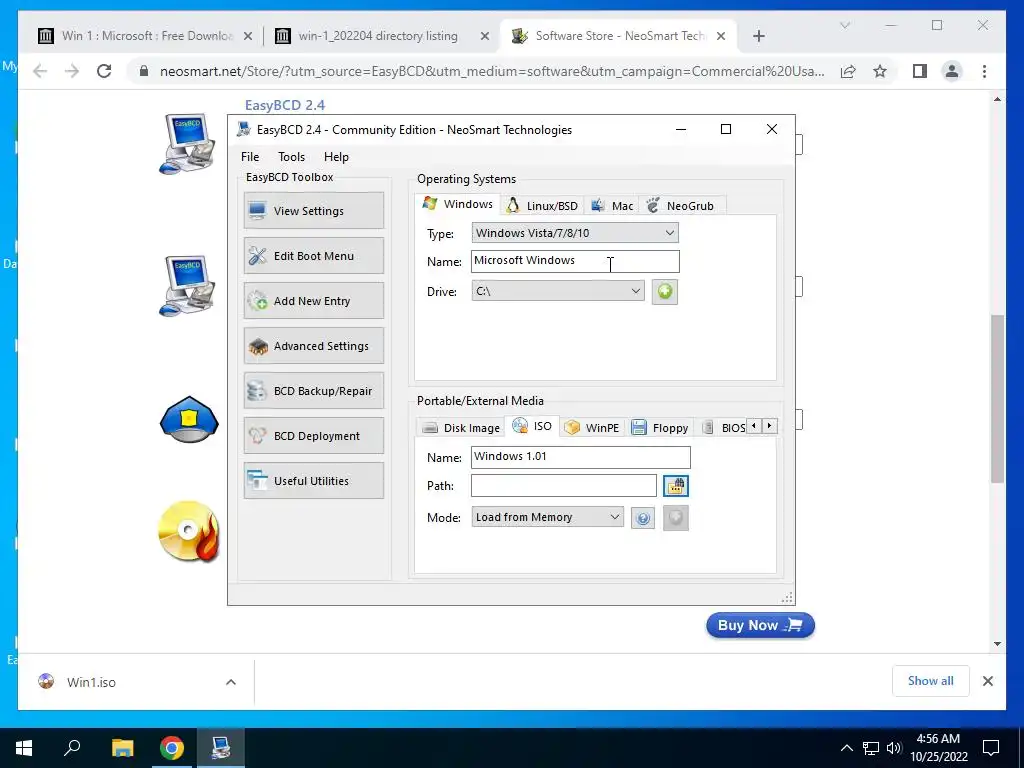Viewport: 1024px width, 768px height.
Task: Click the Buy Now button
Action: point(760,625)
